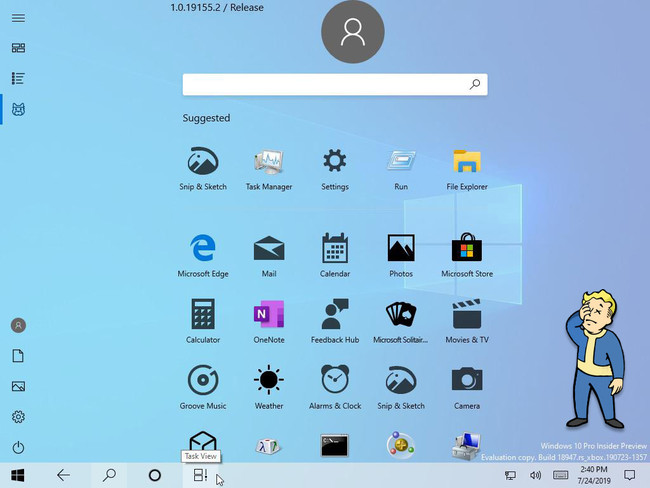This screenshot has width=650, height=488.
Task: Open Movies & TV
Action: point(467,321)
